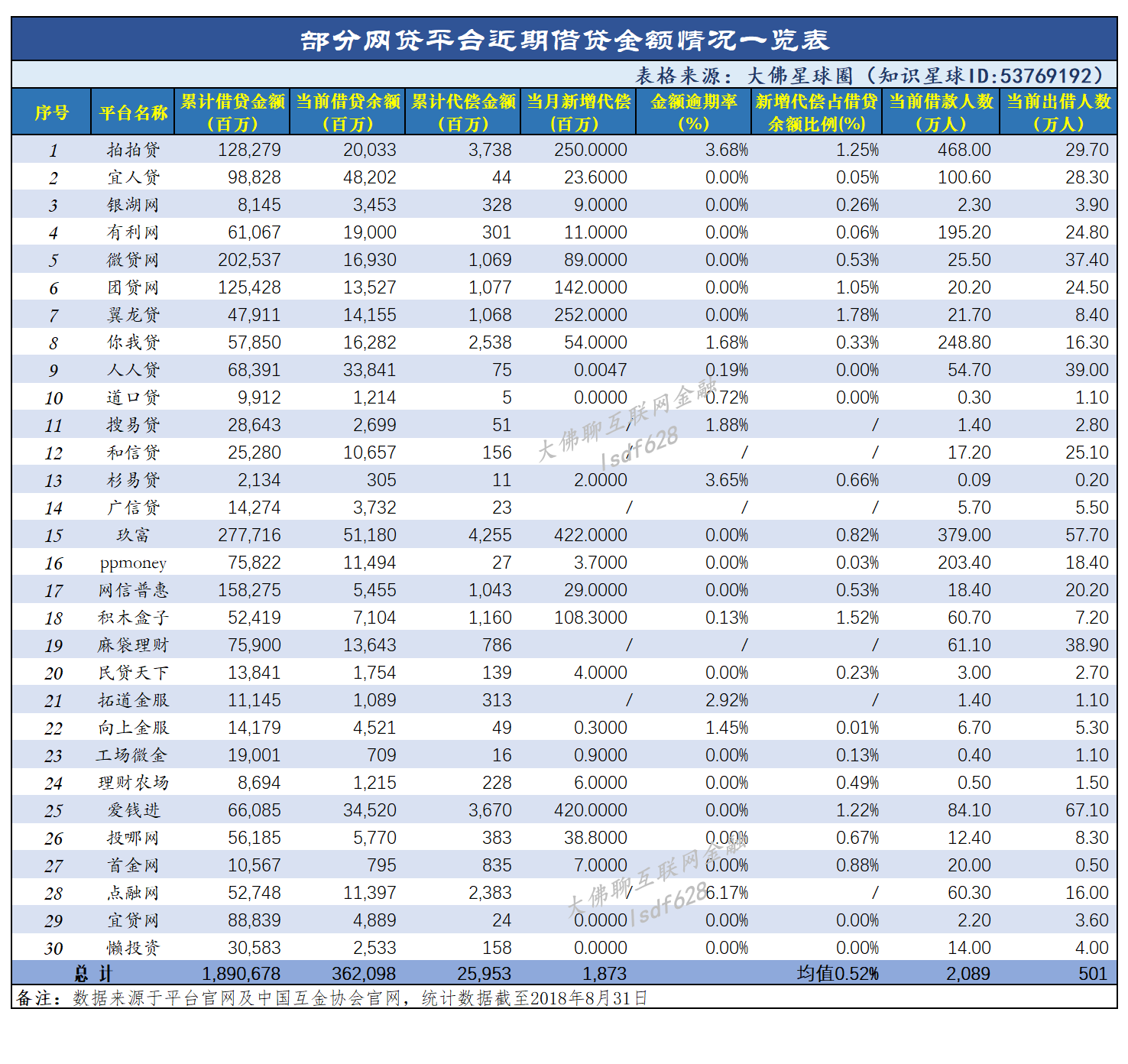The height and width of the screenshot is (1064, 1128).
Task: Click platform name 宜贷网
Action: 133,920
